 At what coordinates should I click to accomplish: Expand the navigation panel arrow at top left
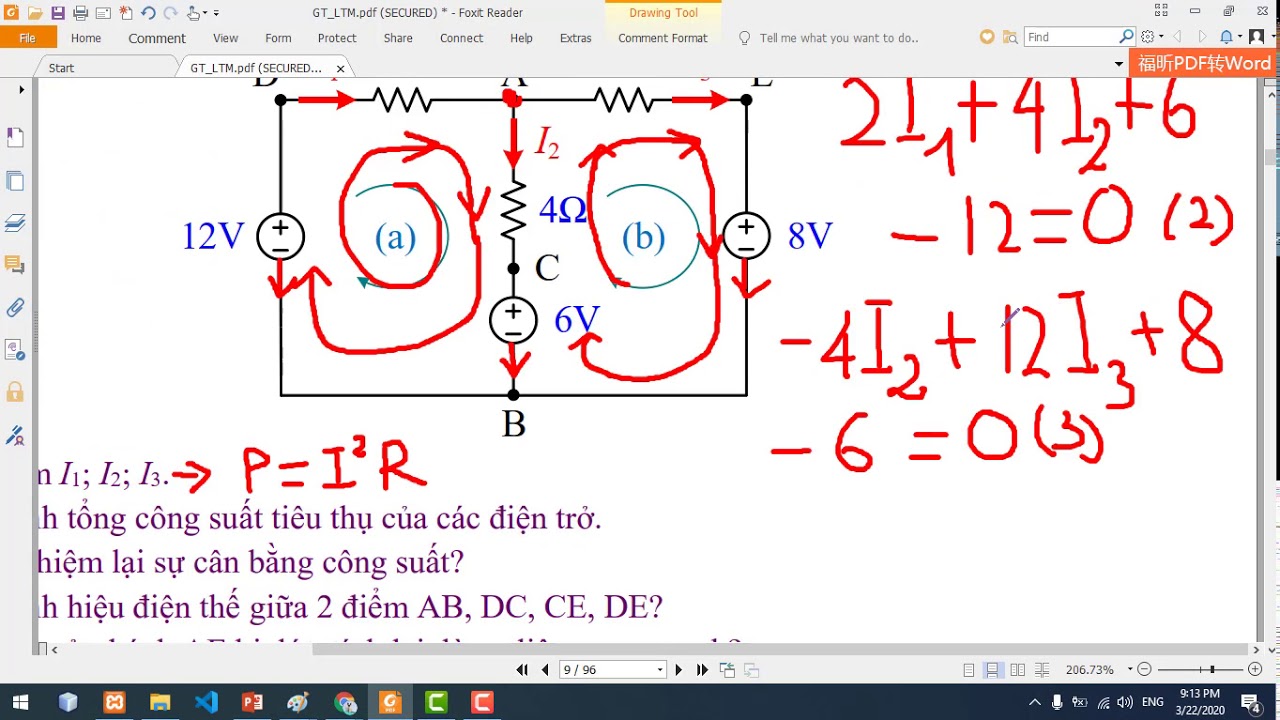(x=21, y=90)
